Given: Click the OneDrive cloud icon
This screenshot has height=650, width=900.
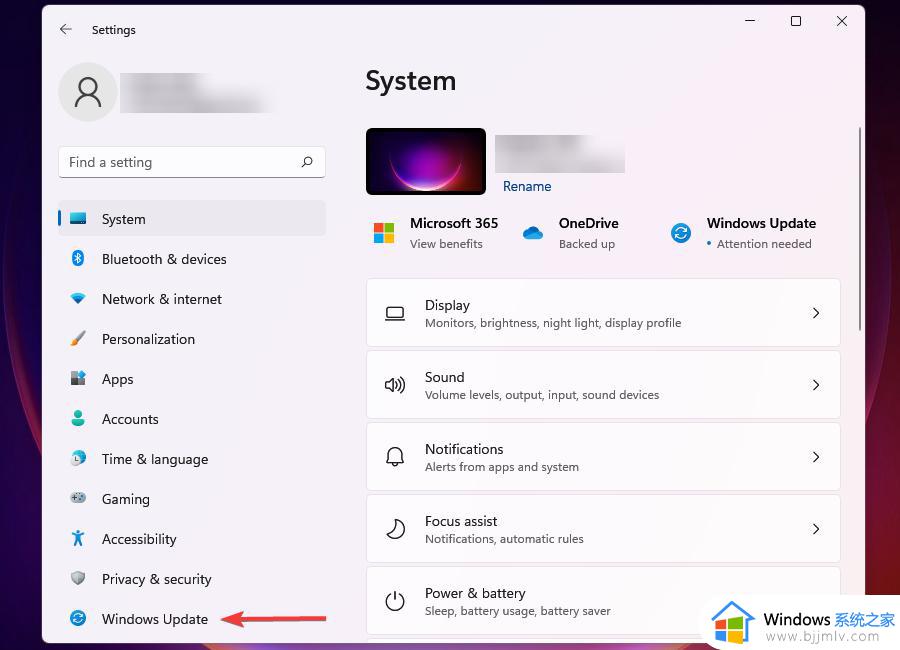Looking at the screenshot, I should point(533,233).
